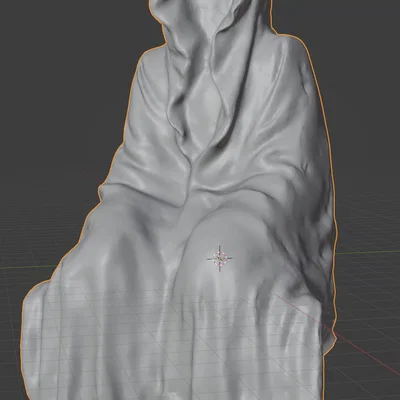Click the 3D cursor crosshair
The width and height of the screenshot is (400, 400).
click(x=220, y=258)
